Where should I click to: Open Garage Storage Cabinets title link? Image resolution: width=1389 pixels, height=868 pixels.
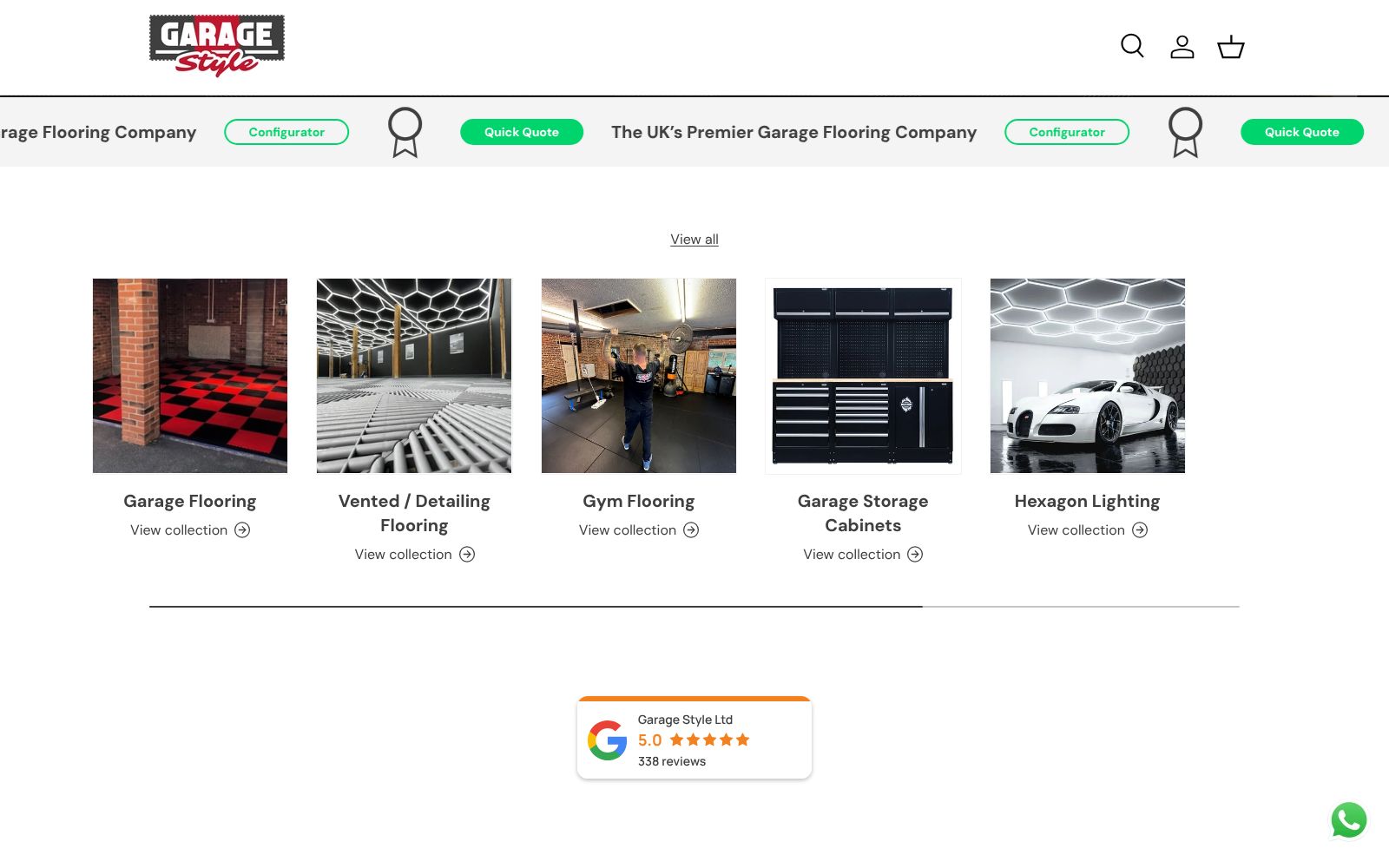click(x=863, y=513)
